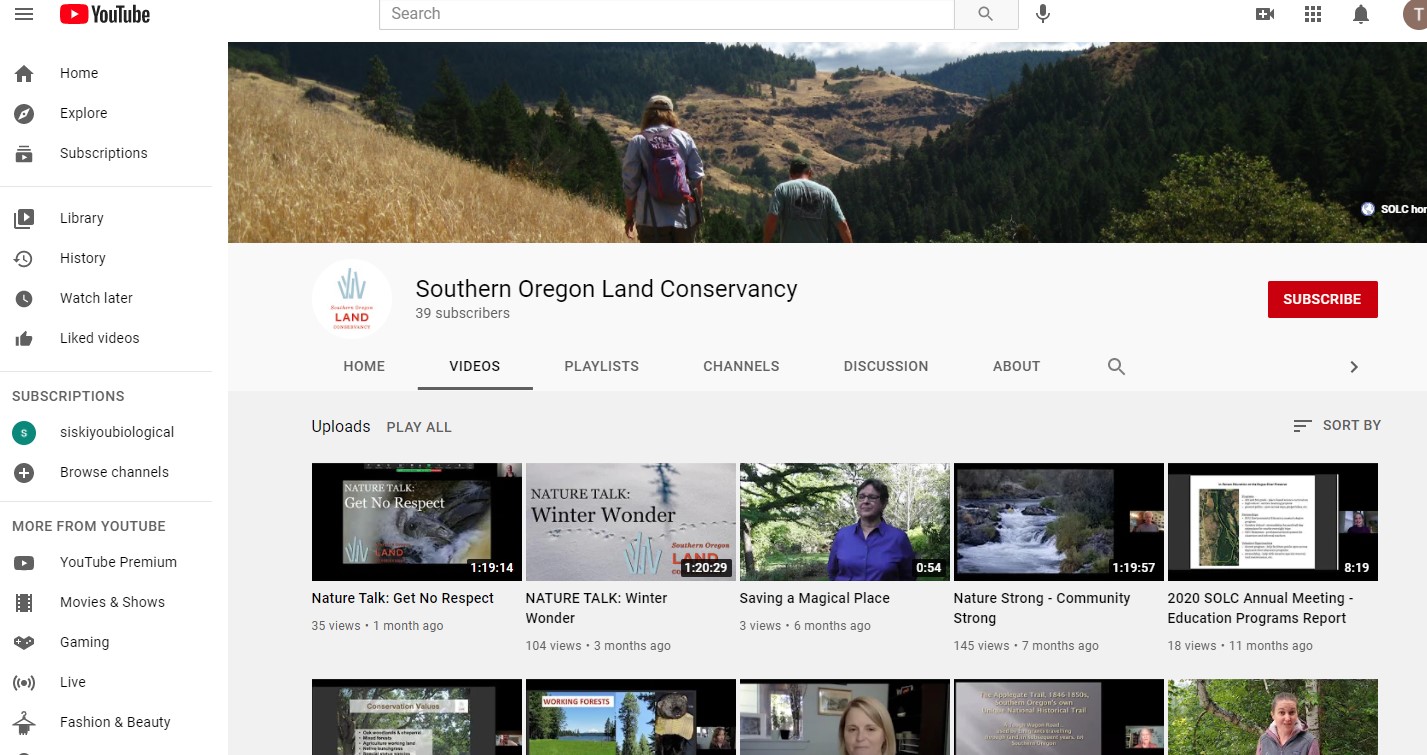
Task: Open the Discussion tab
Action: click(886, 366)
